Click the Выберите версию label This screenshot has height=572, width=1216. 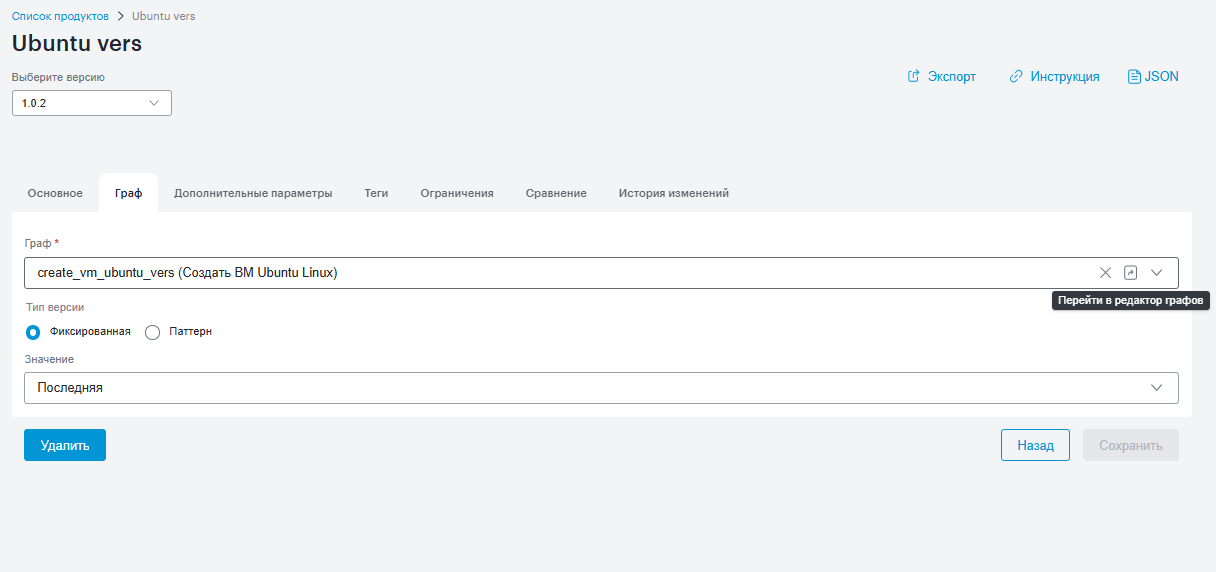58,77
